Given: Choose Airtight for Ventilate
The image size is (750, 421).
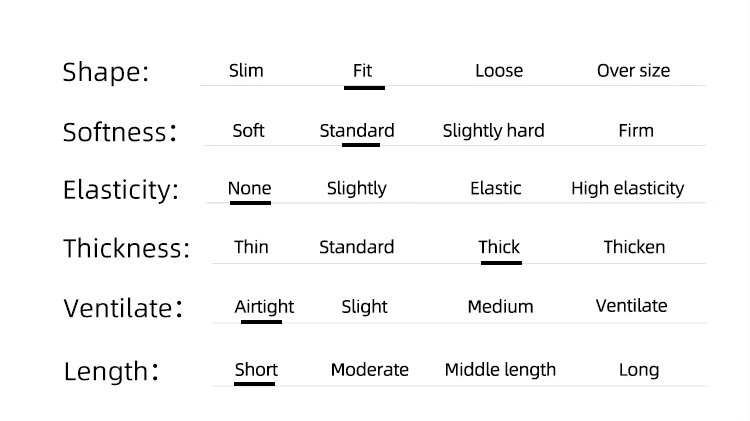Looking at the screenshot, I should coord(264,307).
